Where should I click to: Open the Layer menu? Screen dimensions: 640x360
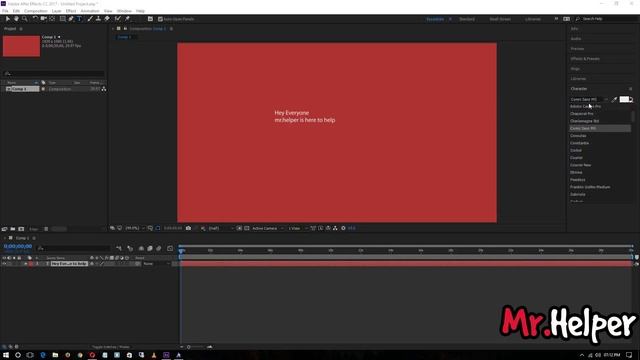tap(57, 11)
